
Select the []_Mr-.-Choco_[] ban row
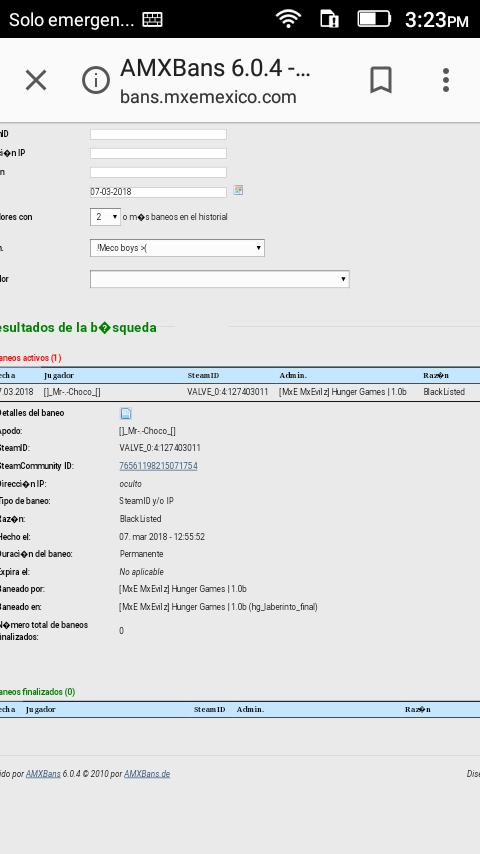tap(240, 392)
